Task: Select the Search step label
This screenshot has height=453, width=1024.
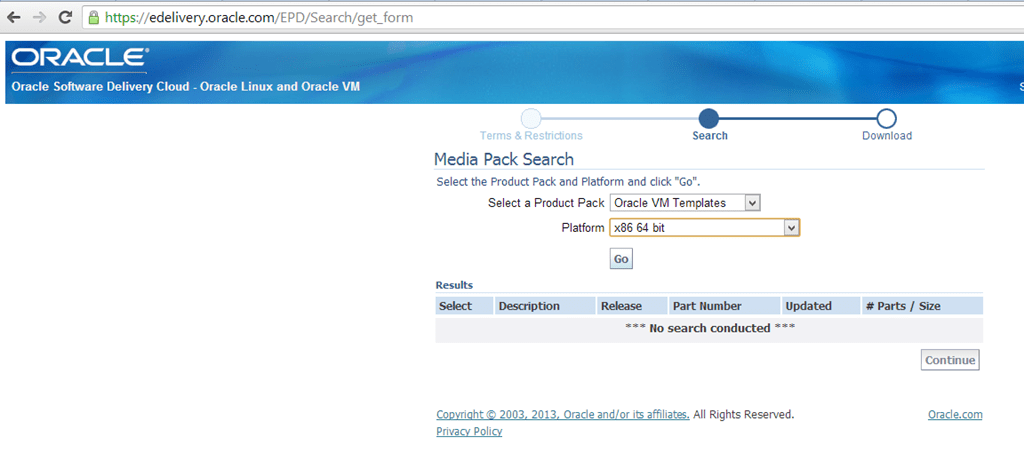Action: pos(710,136)
